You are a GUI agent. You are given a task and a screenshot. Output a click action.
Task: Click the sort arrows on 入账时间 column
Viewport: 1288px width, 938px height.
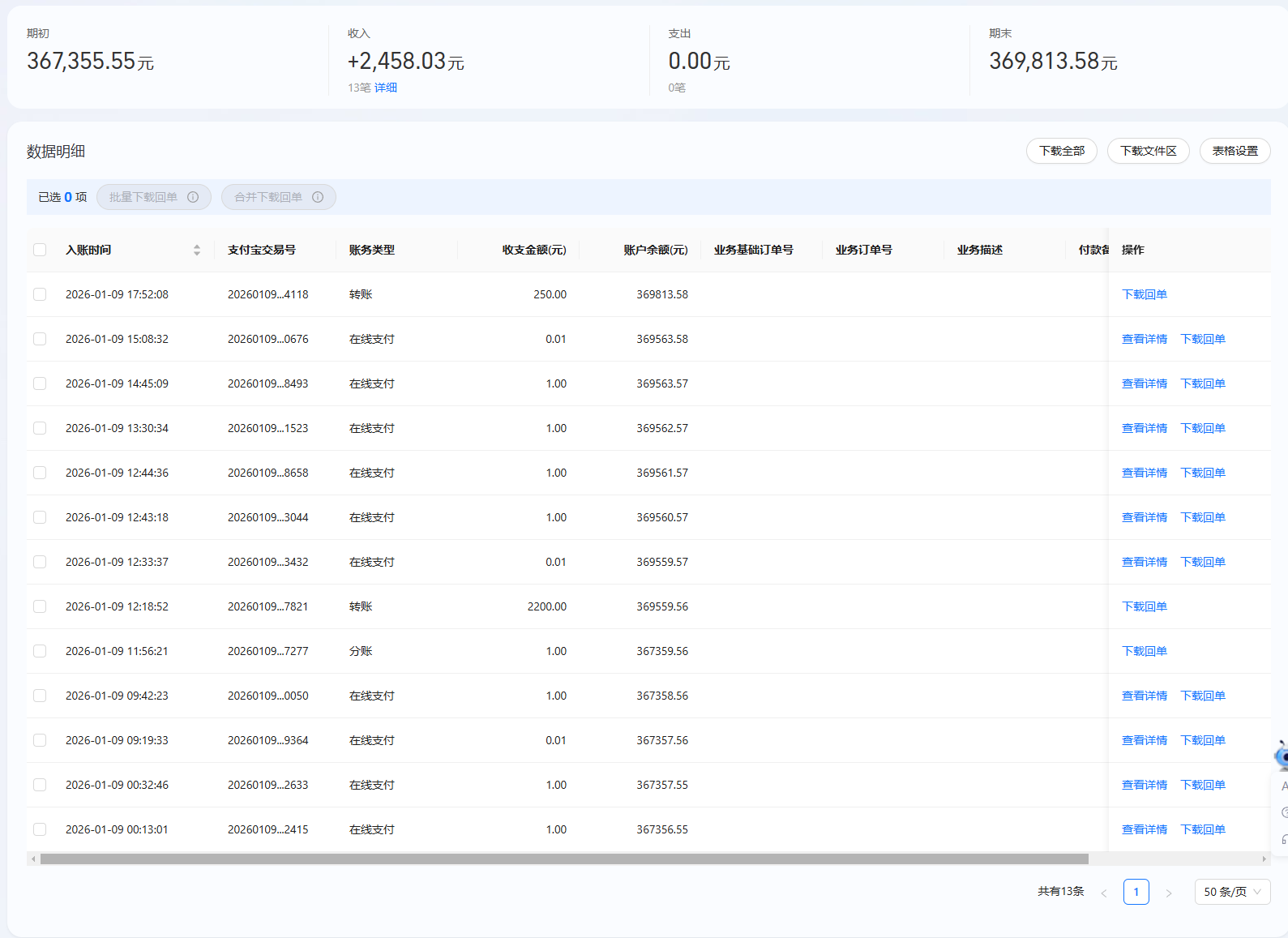(x=197, y=250)
